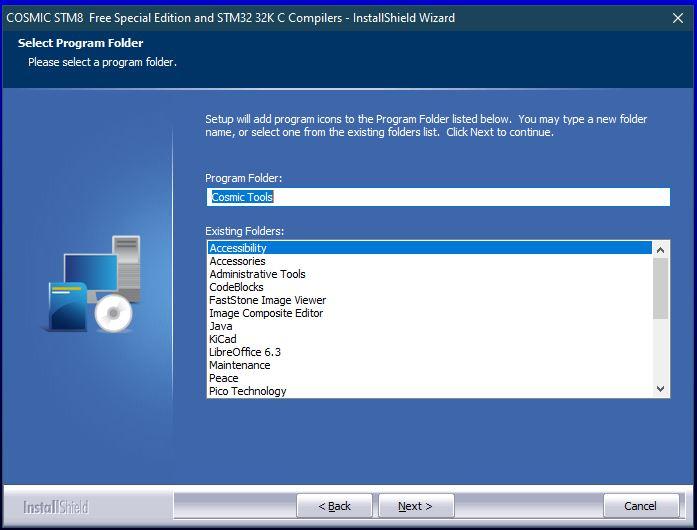
Task: Go back with the Back button
Action: [334, 506]
